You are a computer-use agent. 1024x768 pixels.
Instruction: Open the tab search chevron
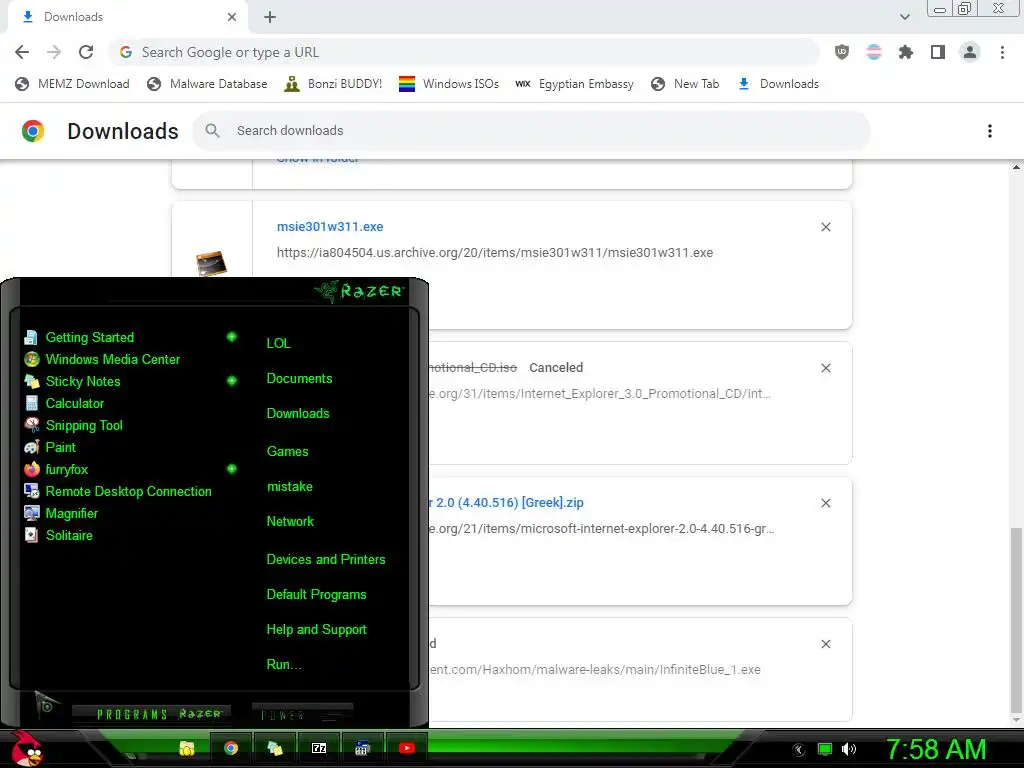pos(904,17)
